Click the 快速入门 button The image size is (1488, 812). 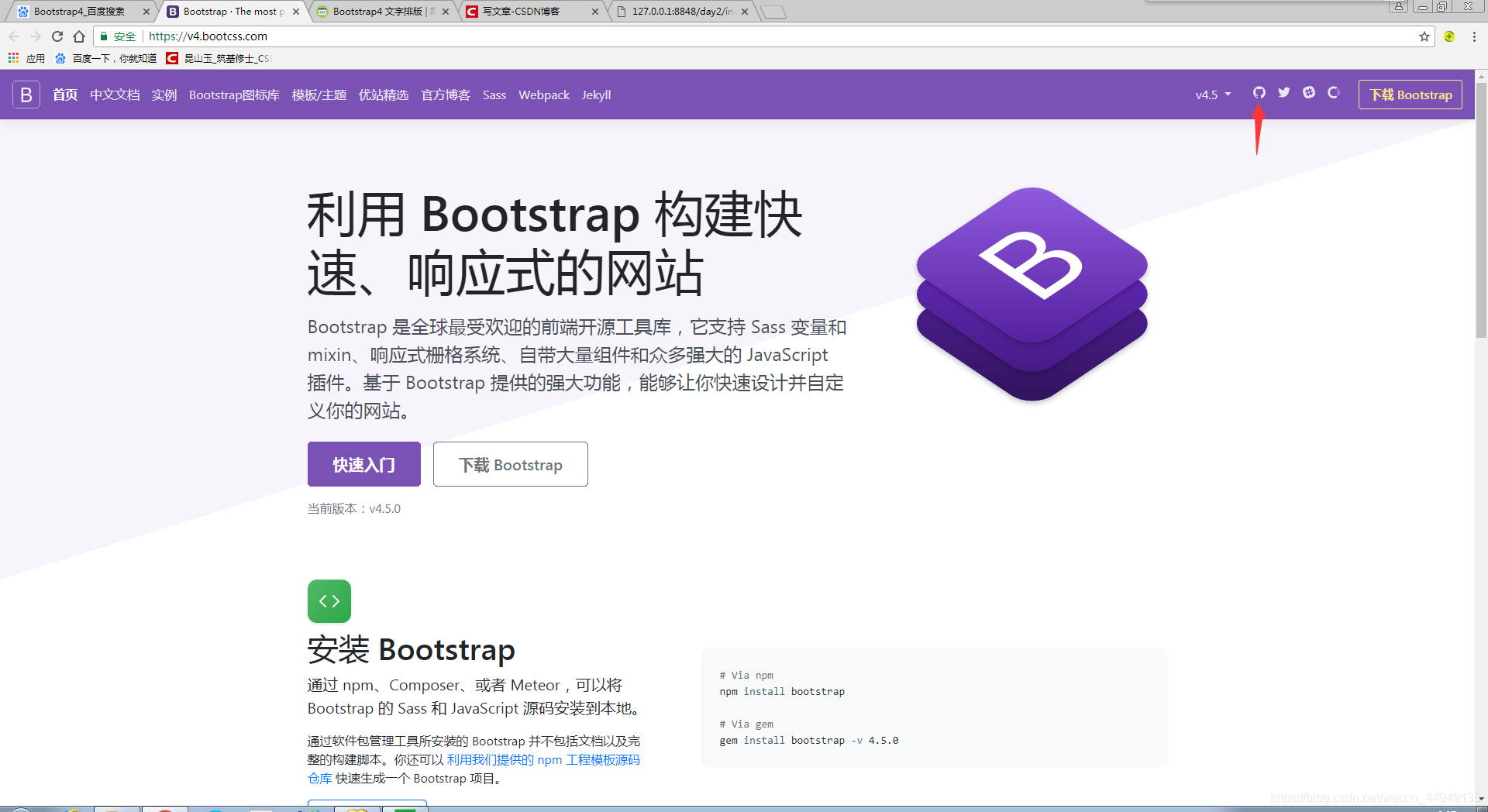363,464
